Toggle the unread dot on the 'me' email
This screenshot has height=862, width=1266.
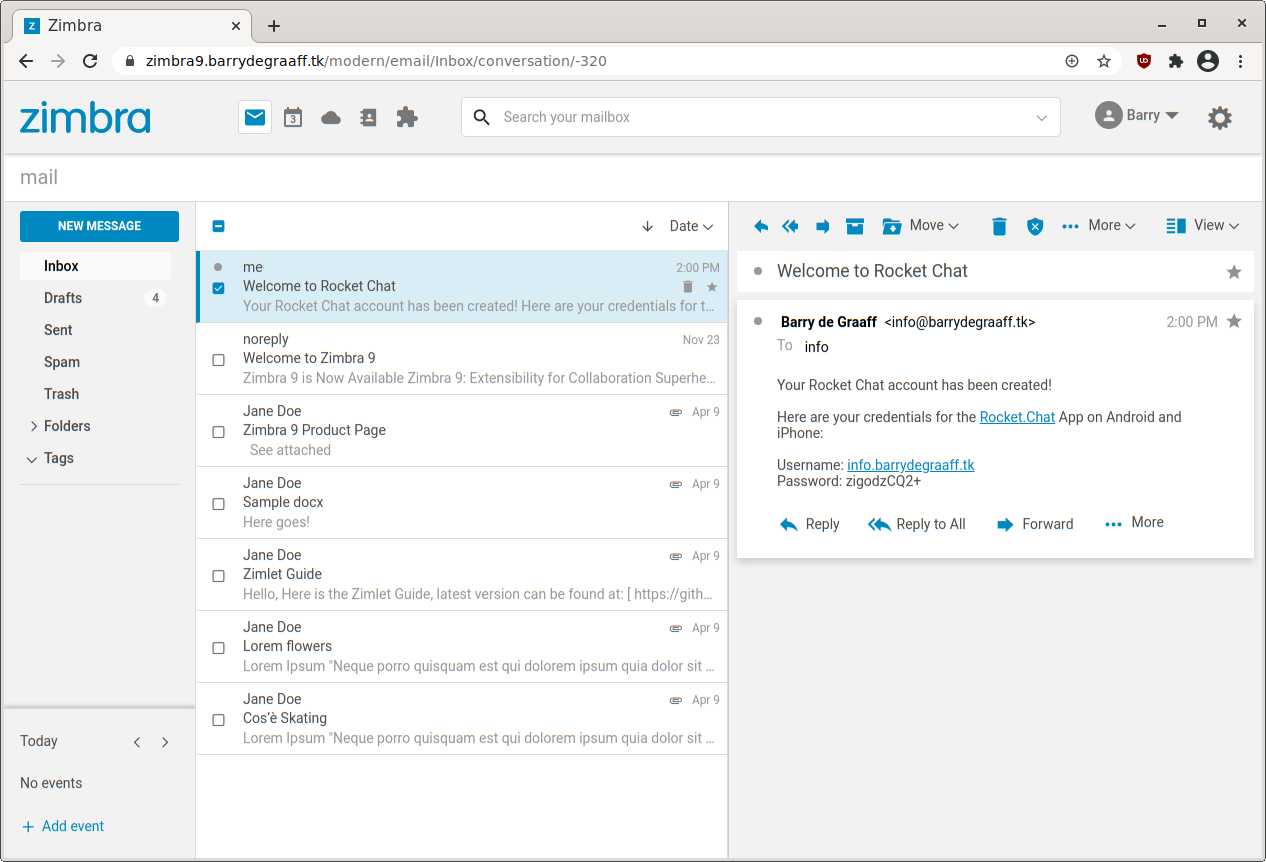click(218, 267)
